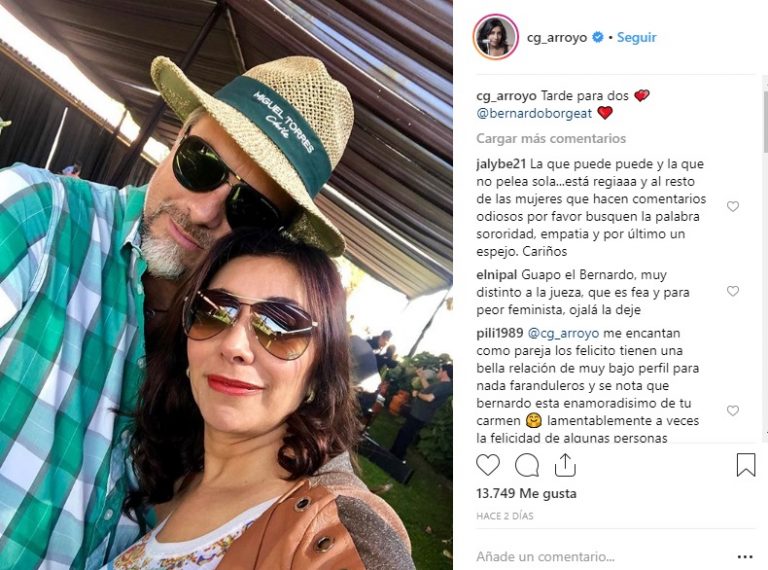Follow cg_arroyo with the Seguir button

(x=636, y=37)
